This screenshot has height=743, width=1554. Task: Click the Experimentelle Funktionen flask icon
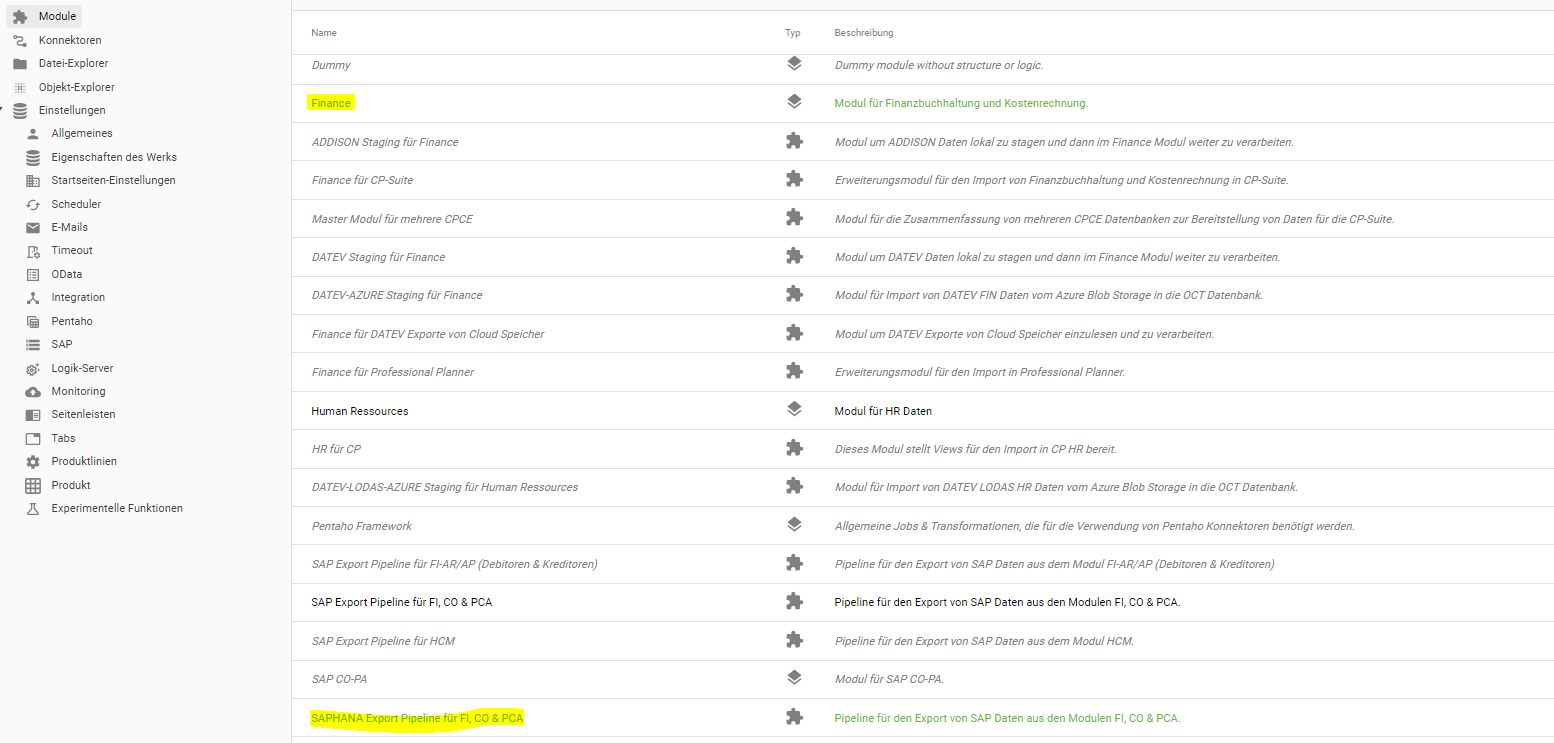[x=33, y=509]
